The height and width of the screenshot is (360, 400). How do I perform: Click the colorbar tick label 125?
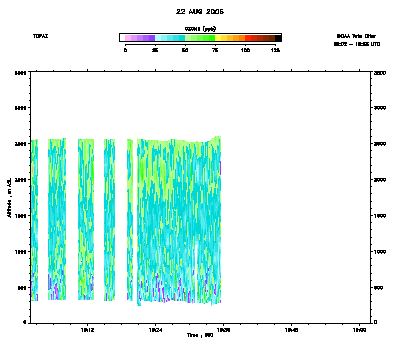click(275, 50)
